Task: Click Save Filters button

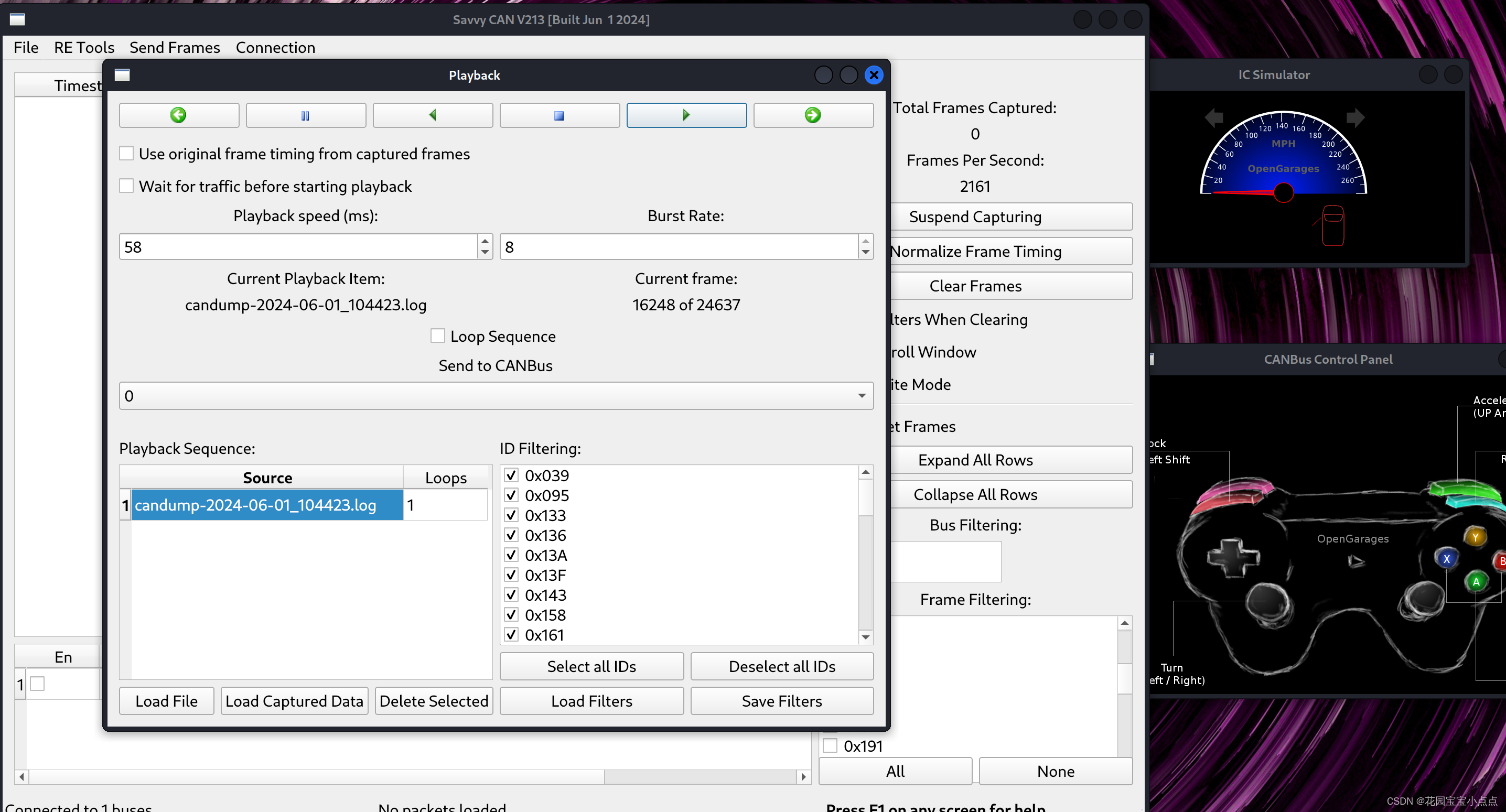Action: tap(782, 701)
